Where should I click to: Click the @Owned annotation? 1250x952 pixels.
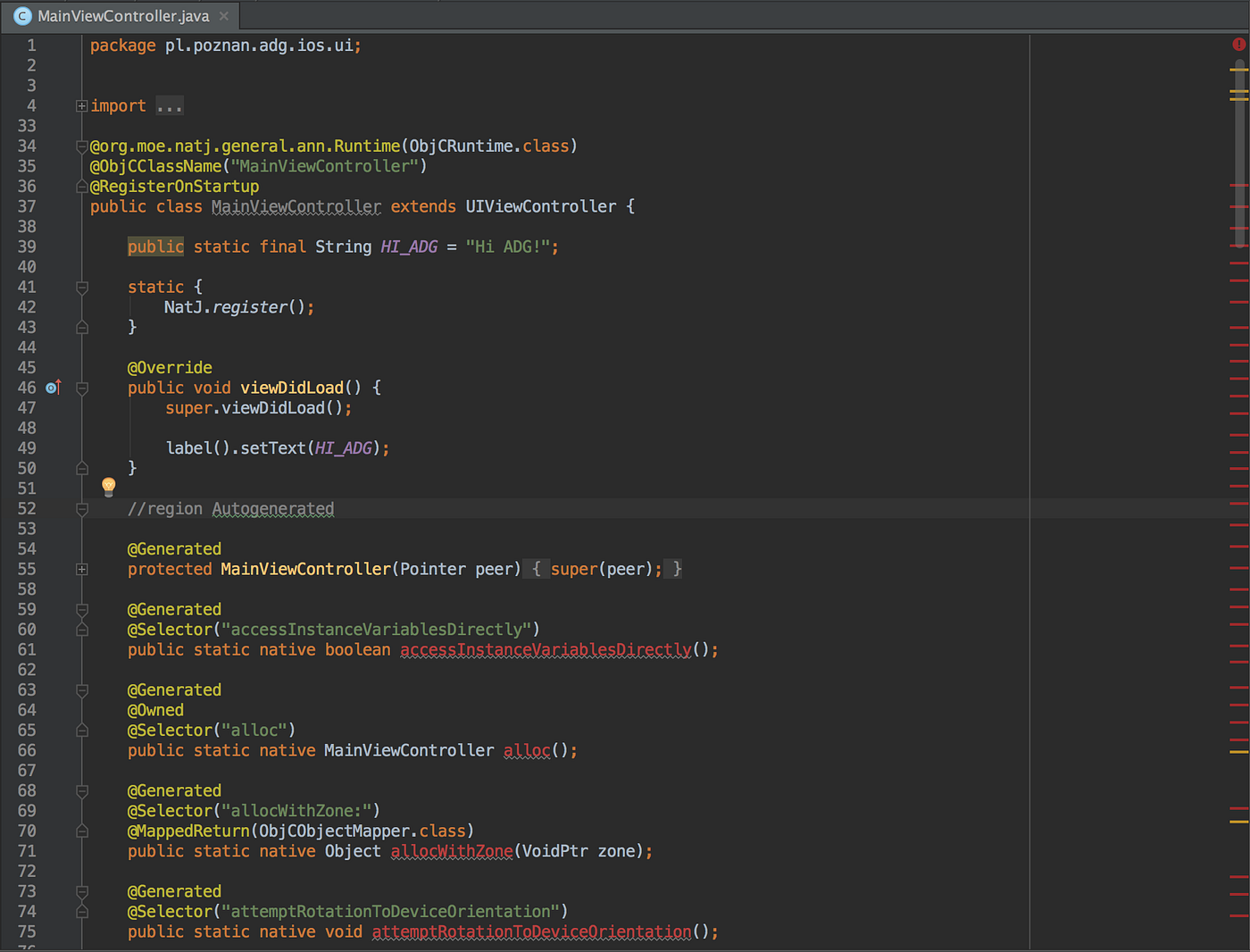[x=155, y=710]
